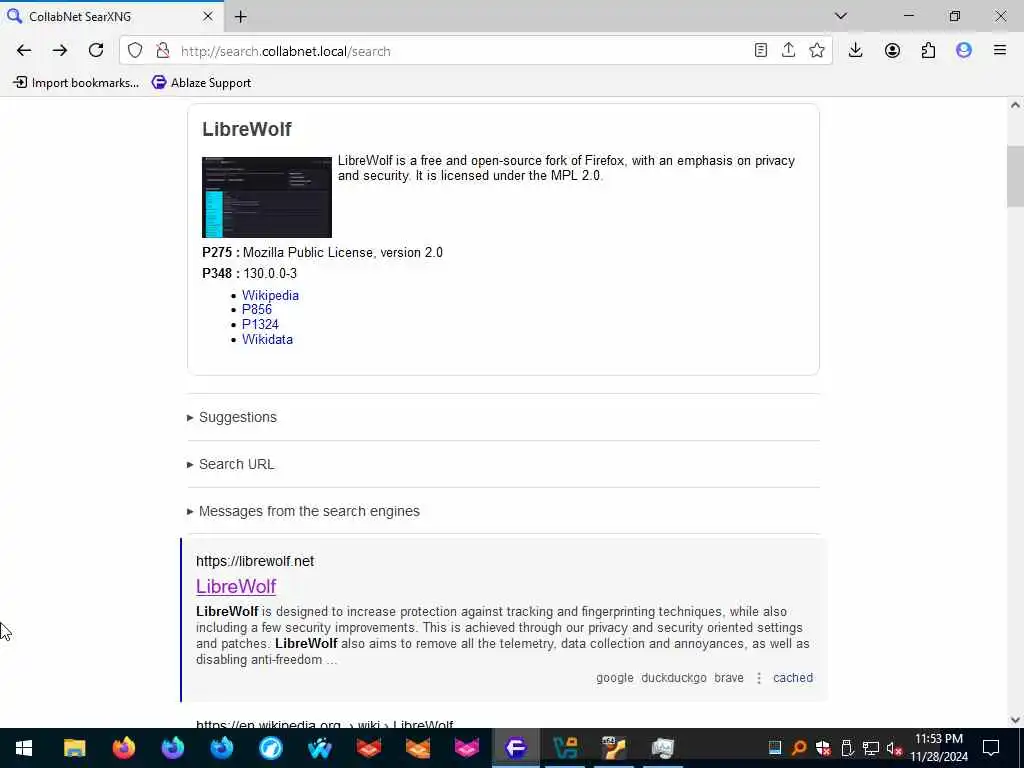Image resolution: width=1024 pixels, height=768 pixels.
Task: Expand the list all tabs chevron
Action: [841, 16]
